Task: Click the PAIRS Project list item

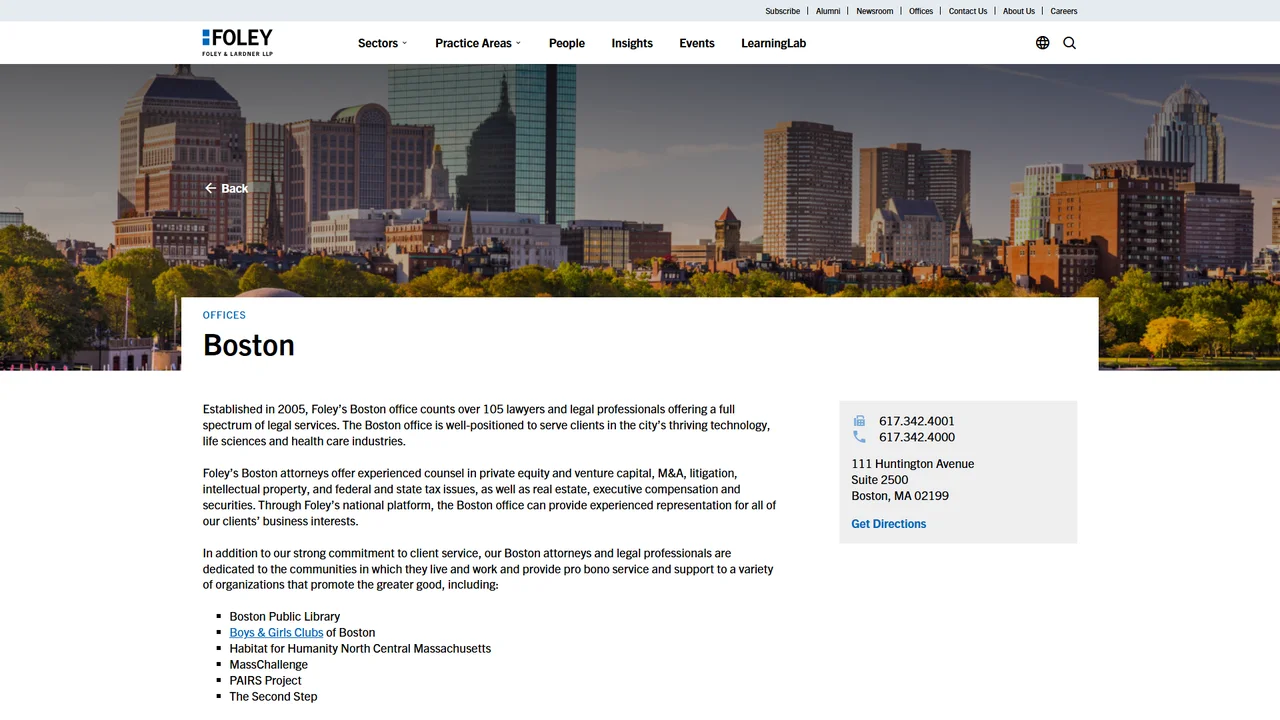Action: pos(265,680)
